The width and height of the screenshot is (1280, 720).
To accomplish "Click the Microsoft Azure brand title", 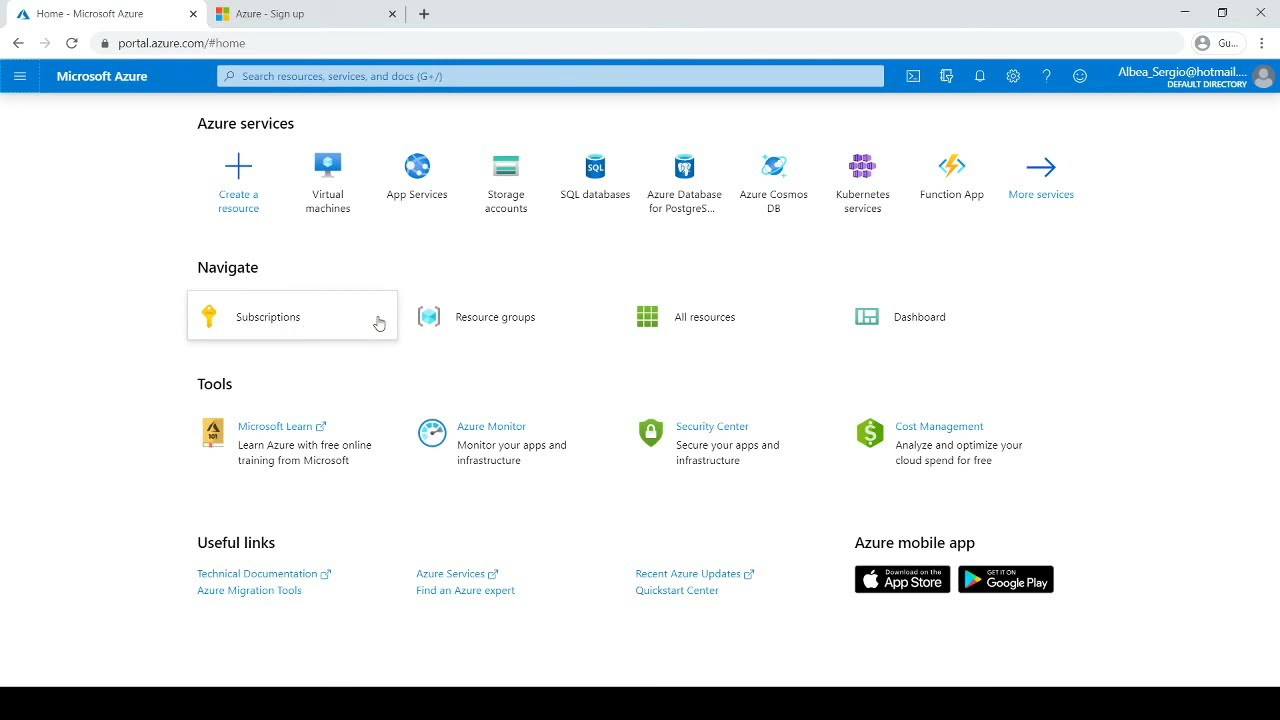I will (x=102, y=76).
